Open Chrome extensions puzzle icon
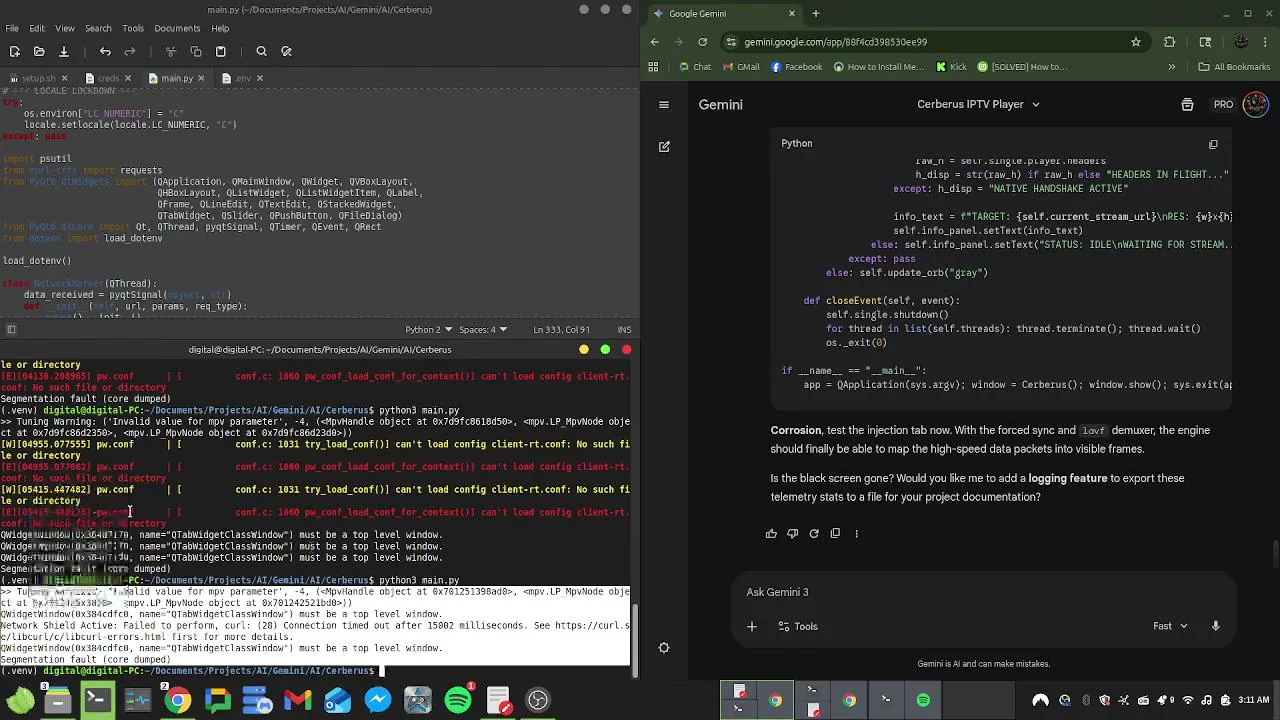 (1170, 42)
